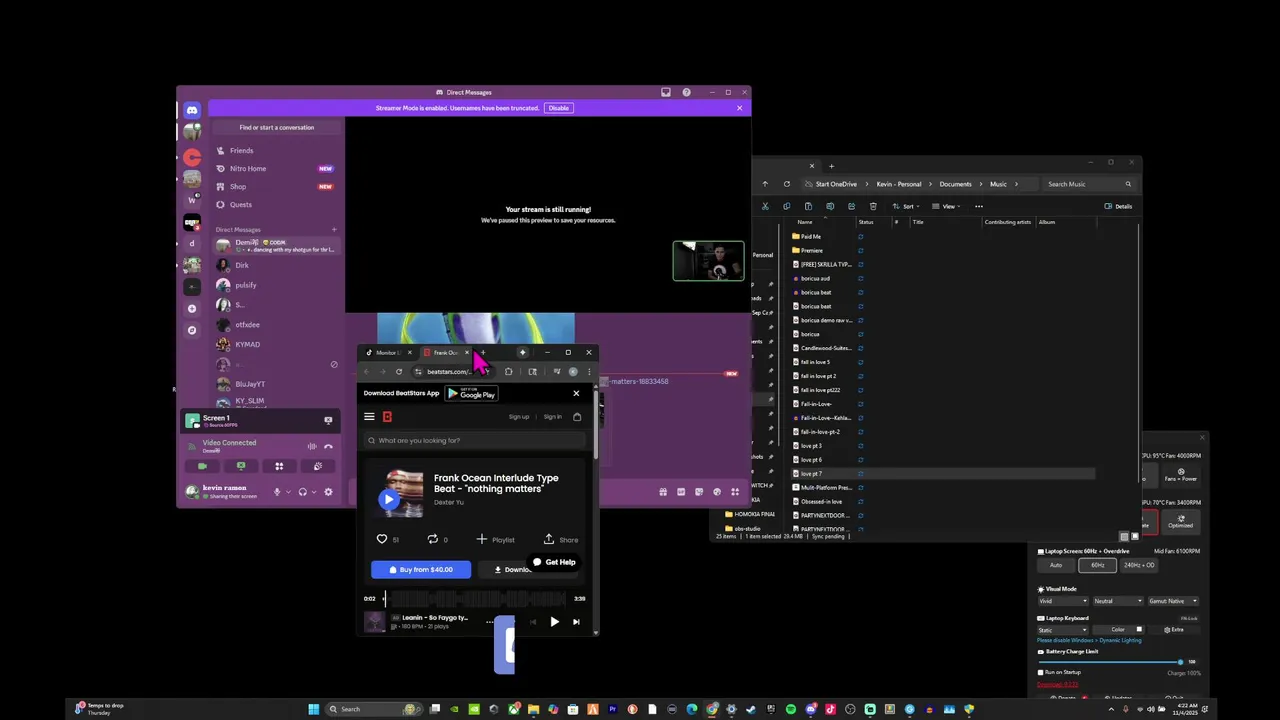Click Sign in link on BeatStars

(553, 417)
